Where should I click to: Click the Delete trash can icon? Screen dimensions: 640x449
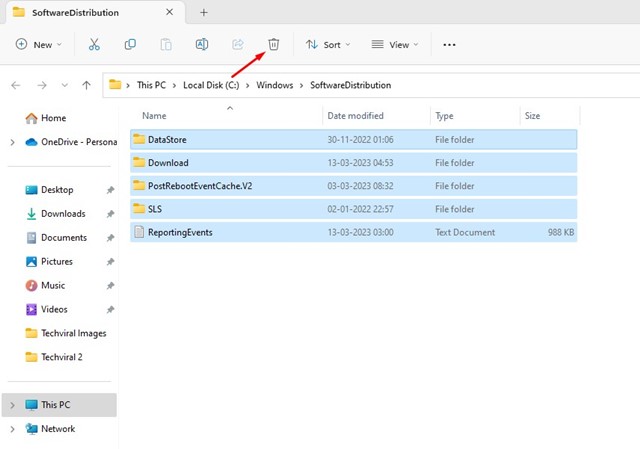tap(273, 44)
